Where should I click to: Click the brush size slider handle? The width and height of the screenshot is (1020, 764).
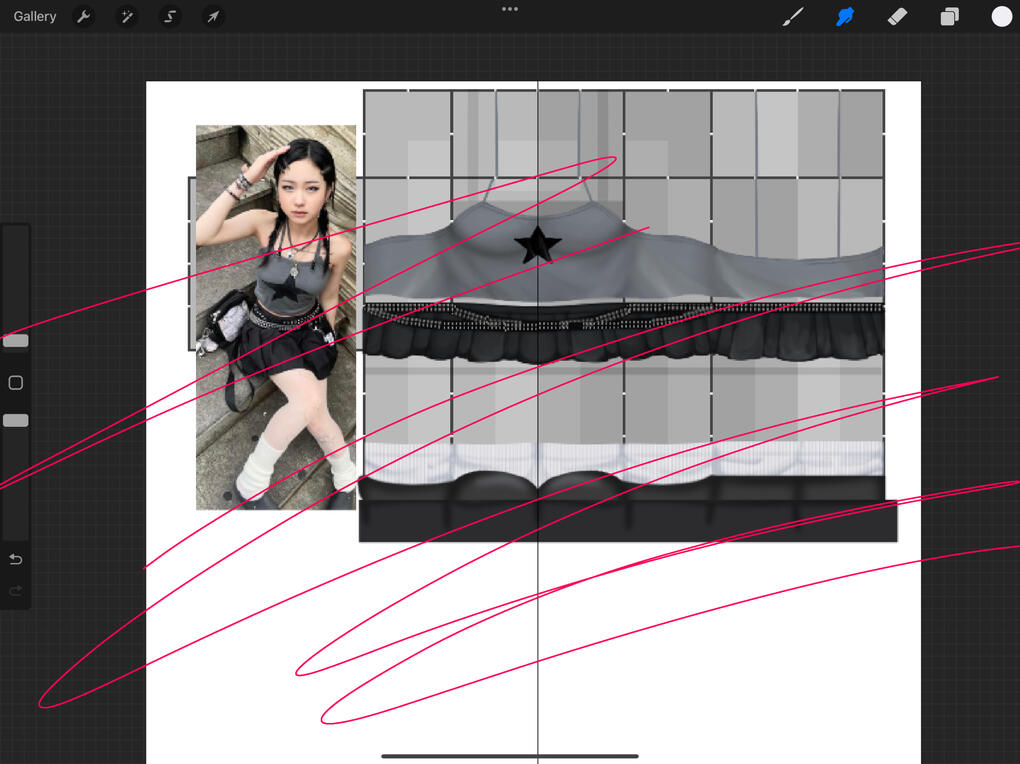[16, 341]
